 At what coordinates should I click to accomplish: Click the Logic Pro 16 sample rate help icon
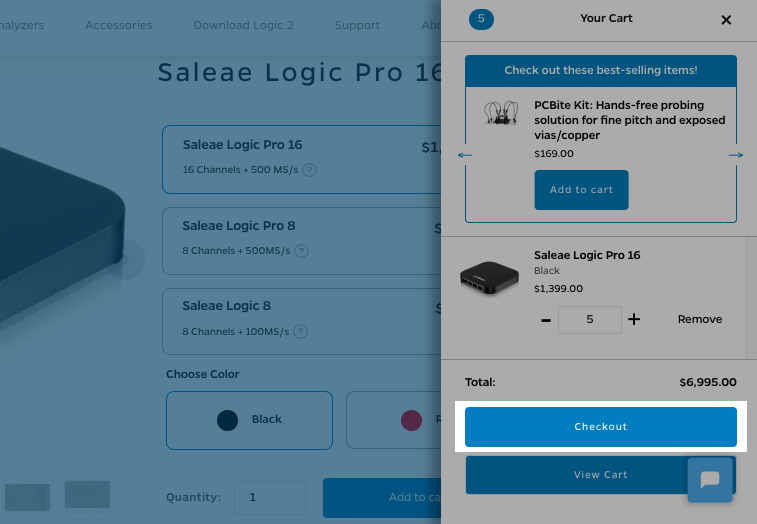(x=309, y=170)
